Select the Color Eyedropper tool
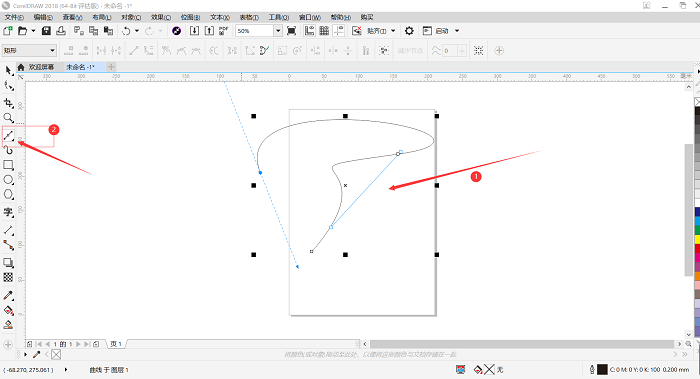700x379 pixels. coord(8,295)
